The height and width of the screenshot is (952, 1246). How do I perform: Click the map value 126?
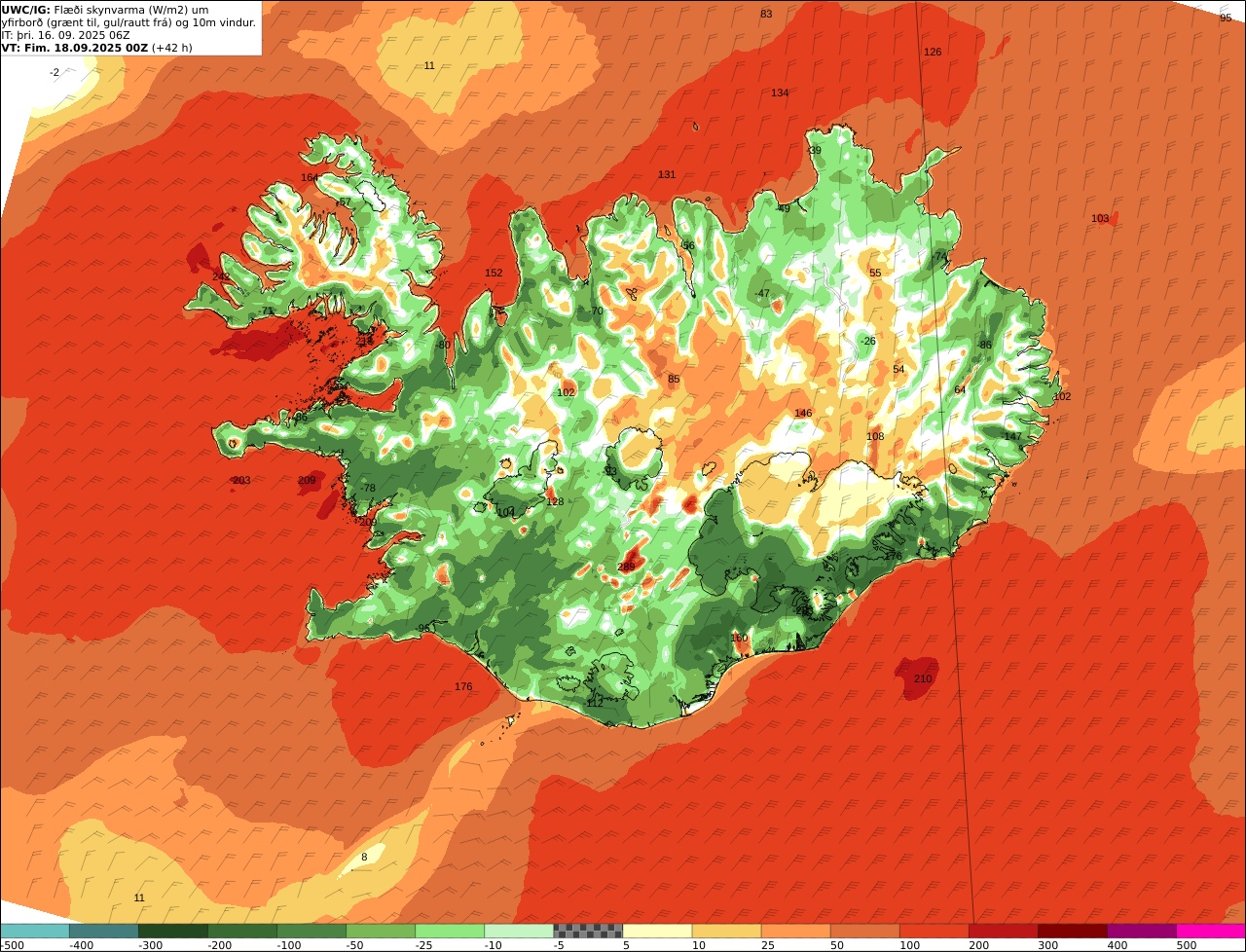coord(933,52)
